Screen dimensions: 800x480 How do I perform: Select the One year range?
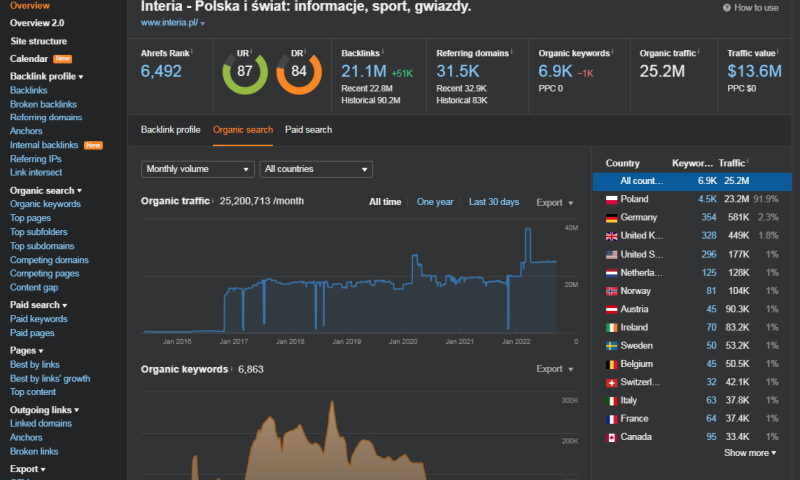tap(435, 202)
